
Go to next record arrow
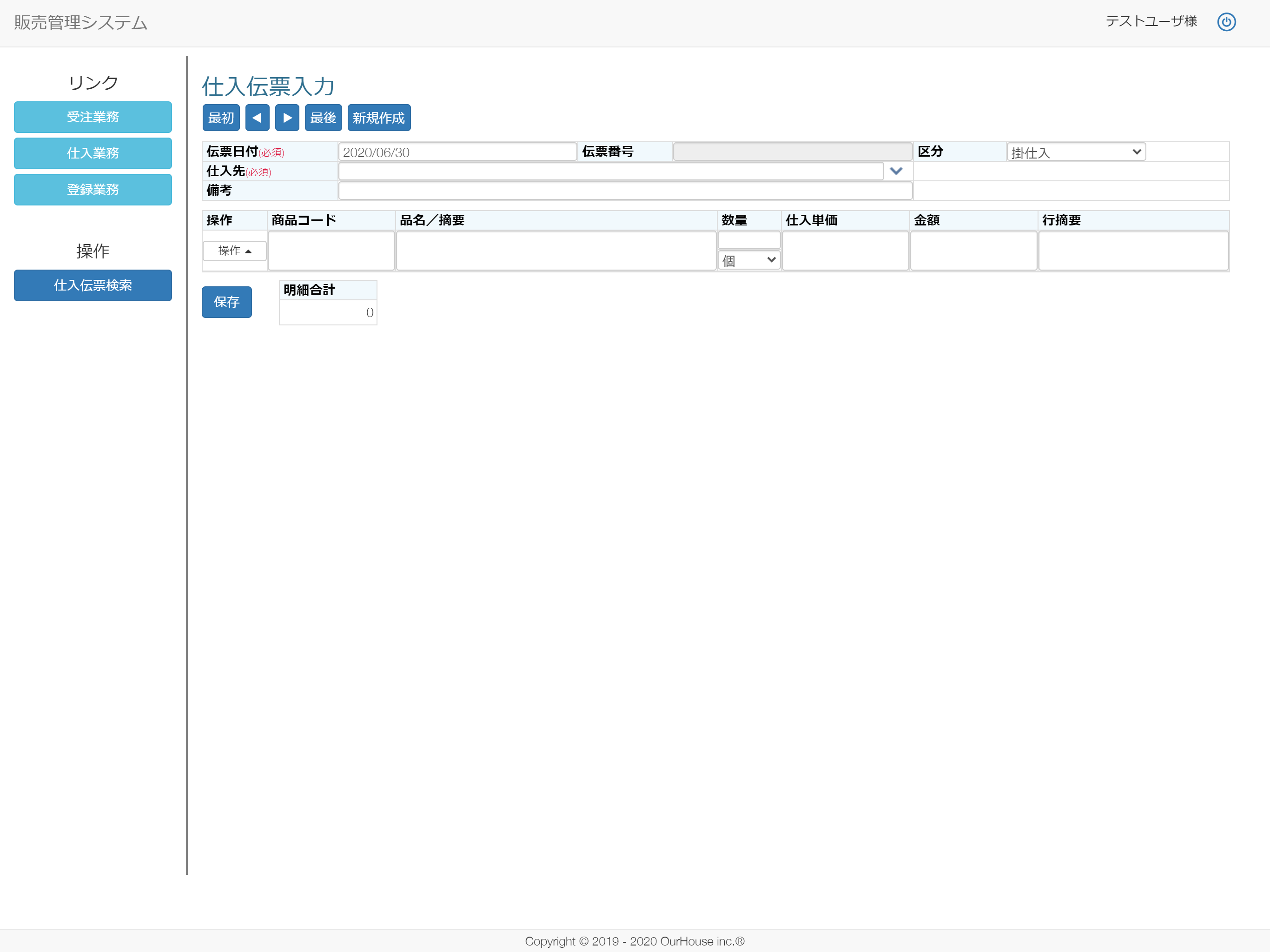287,118
